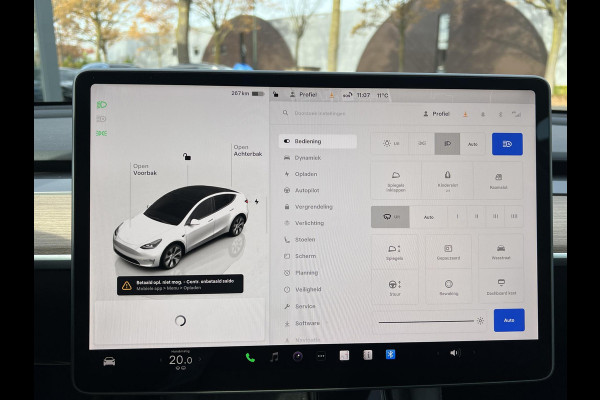The image size is (600, 400).
Task: Select wiper speed IIII
Action: pyautogui.click(x=514, y=217)
